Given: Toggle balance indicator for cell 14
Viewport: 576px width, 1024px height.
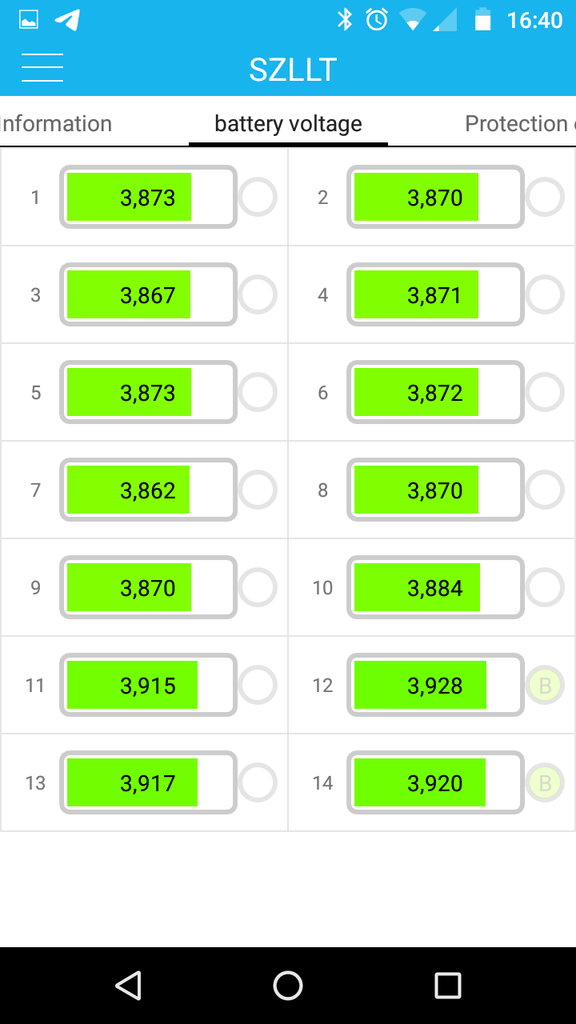Looking at the screenshot, I should point(545,782).
